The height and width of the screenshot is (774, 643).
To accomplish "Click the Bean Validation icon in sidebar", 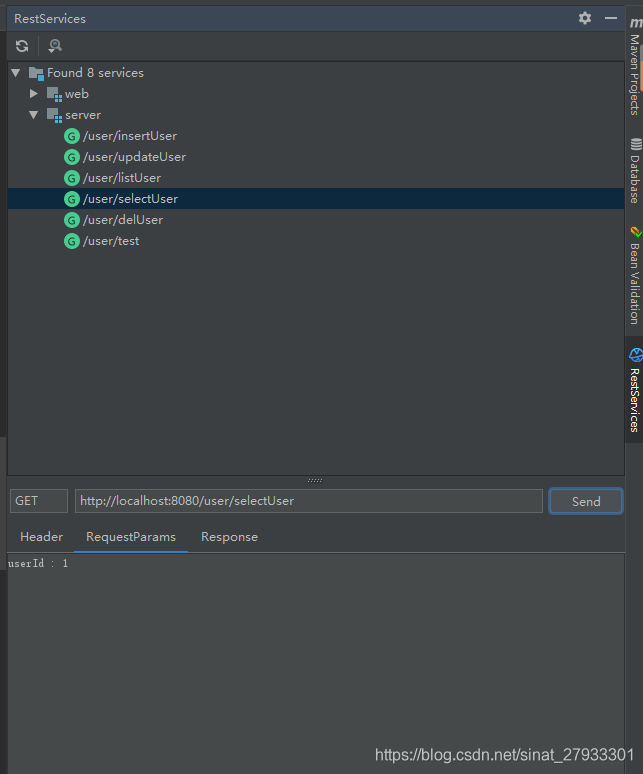I will pos(636,232).
